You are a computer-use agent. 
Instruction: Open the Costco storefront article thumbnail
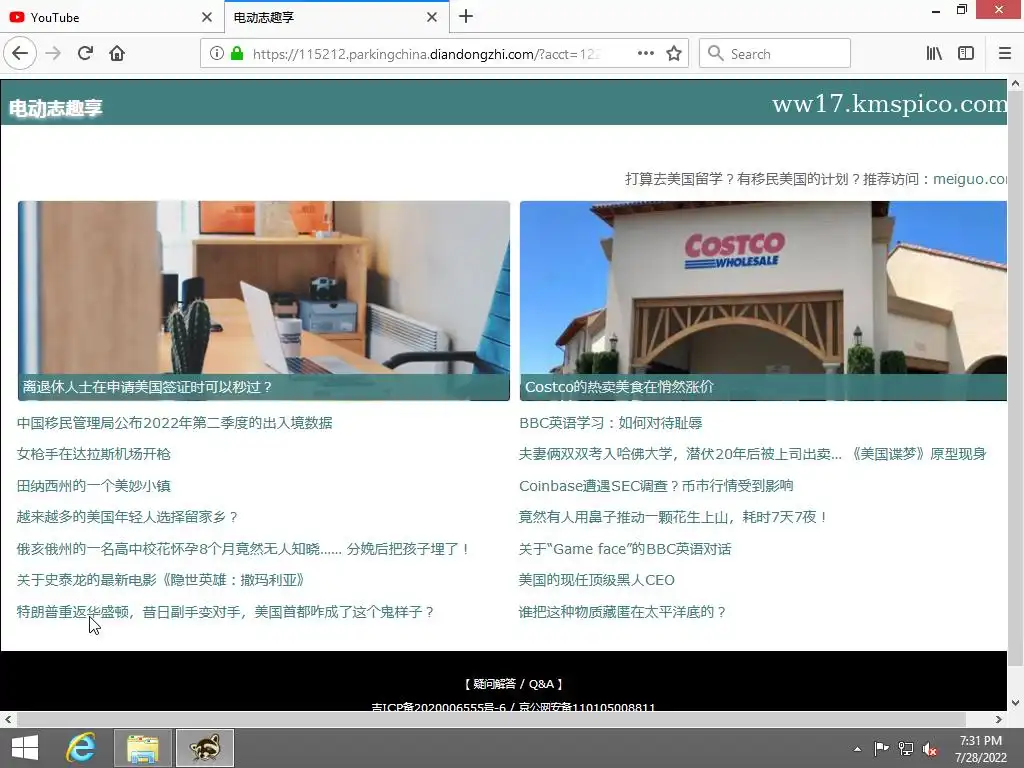[763, 287]
